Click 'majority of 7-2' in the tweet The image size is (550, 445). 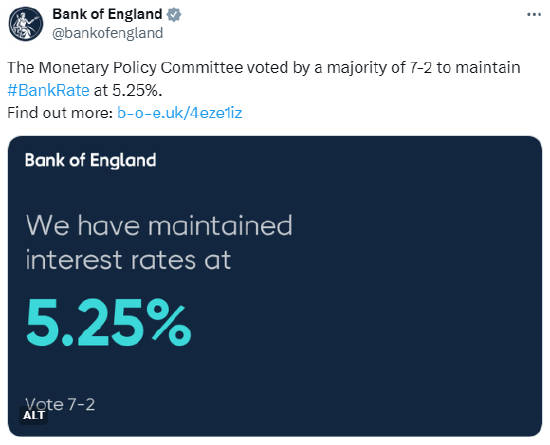coord(380,68)
